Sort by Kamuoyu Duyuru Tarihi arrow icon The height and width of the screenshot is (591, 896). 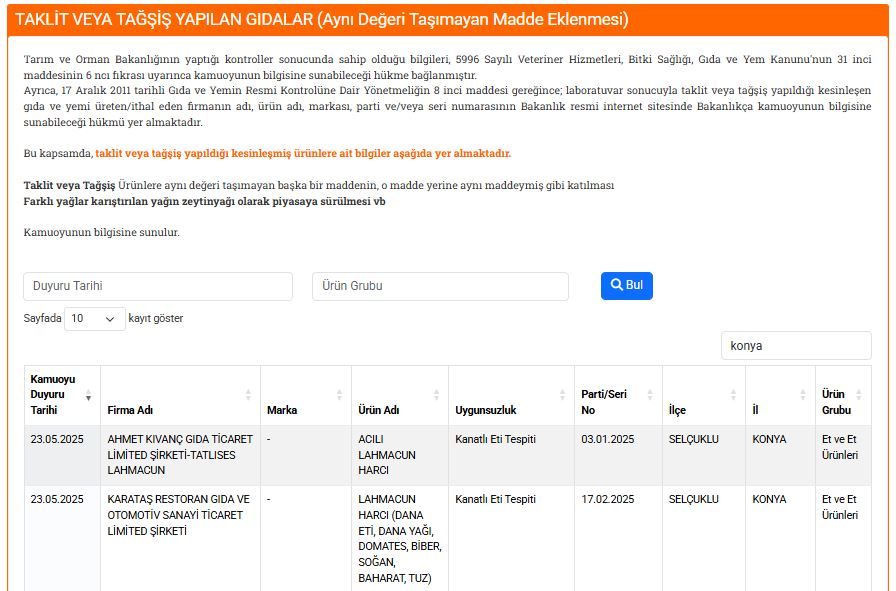coord(89,395)
